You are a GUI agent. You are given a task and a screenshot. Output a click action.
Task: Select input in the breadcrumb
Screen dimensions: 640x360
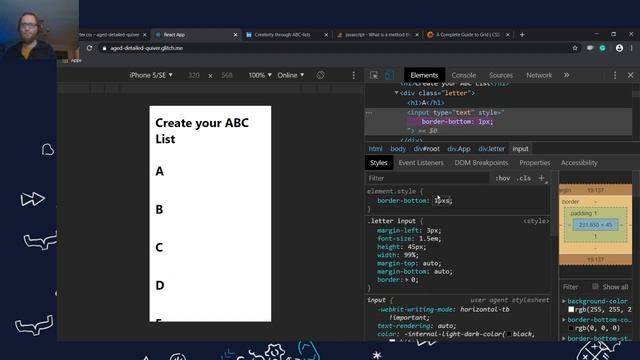(520, 149)
